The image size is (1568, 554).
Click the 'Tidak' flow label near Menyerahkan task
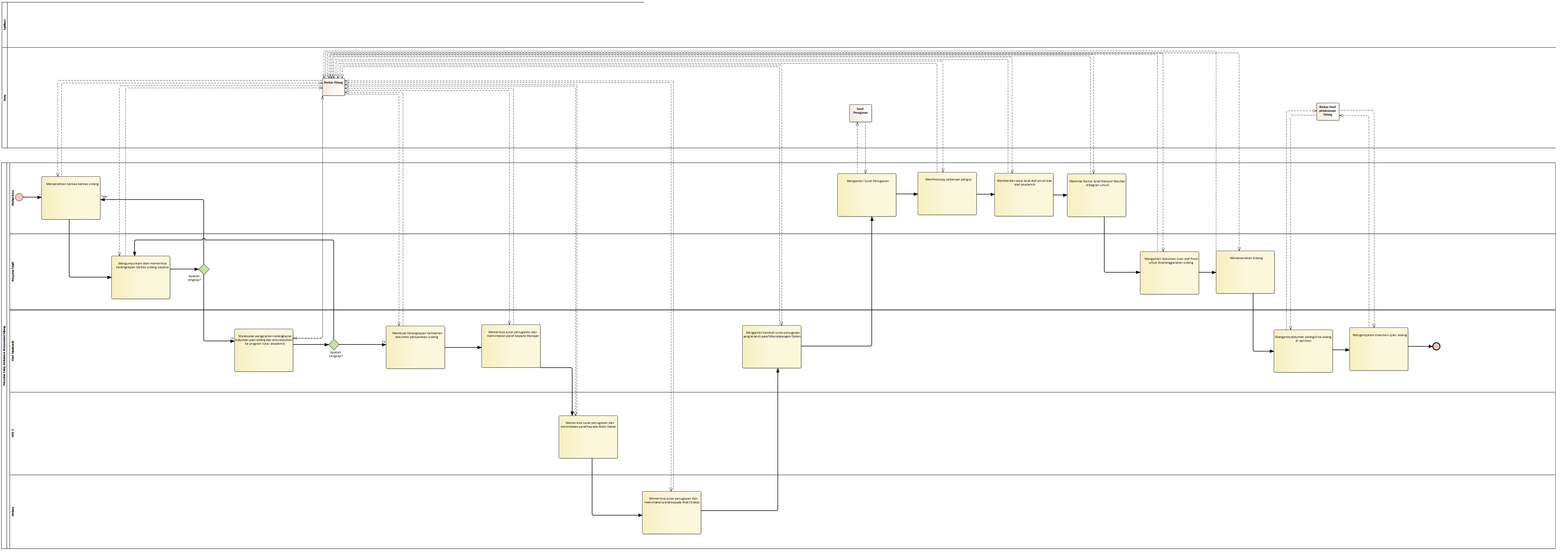pyautogui.click(x=104, y=197)
